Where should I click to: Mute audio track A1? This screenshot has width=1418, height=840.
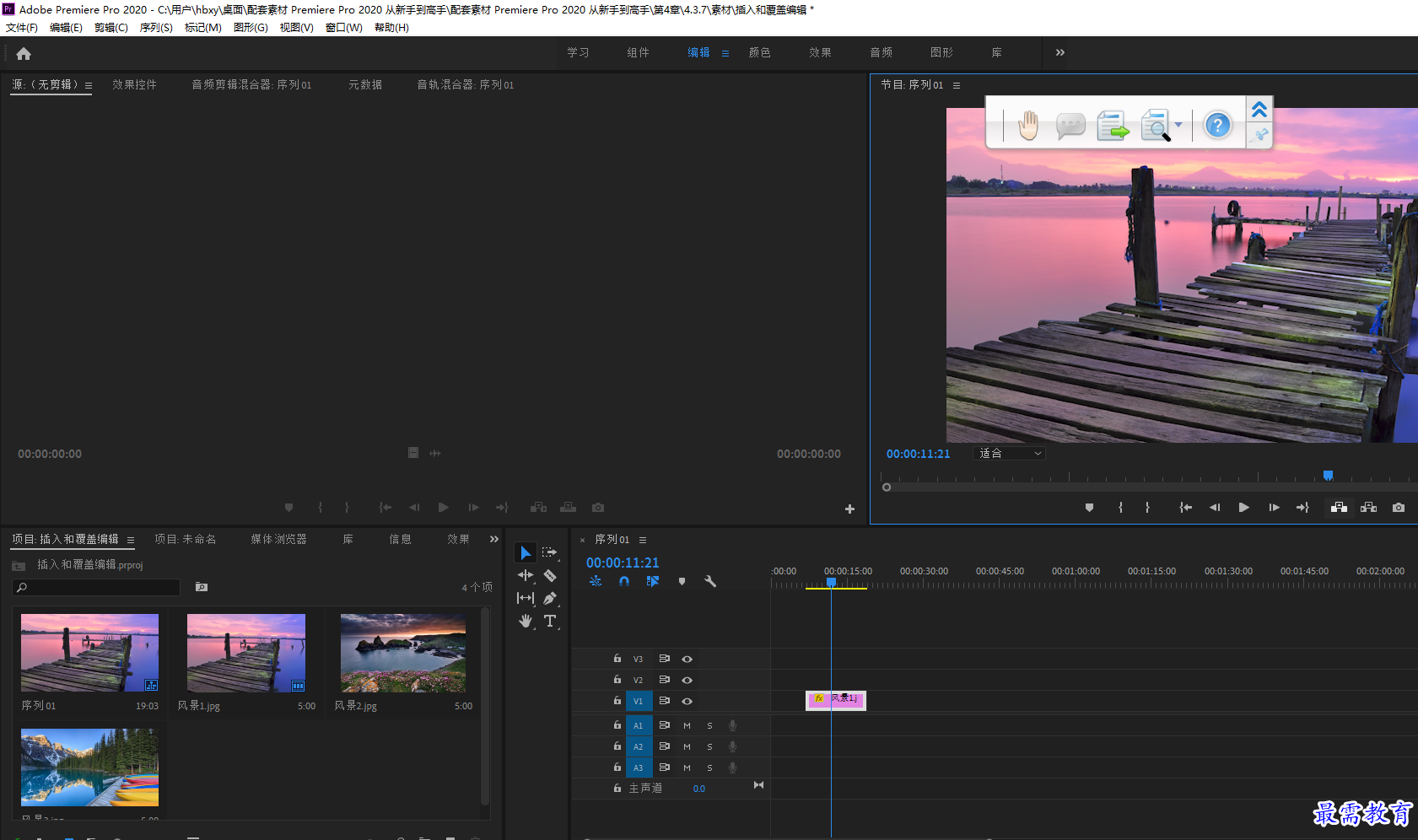coord(687,725)
